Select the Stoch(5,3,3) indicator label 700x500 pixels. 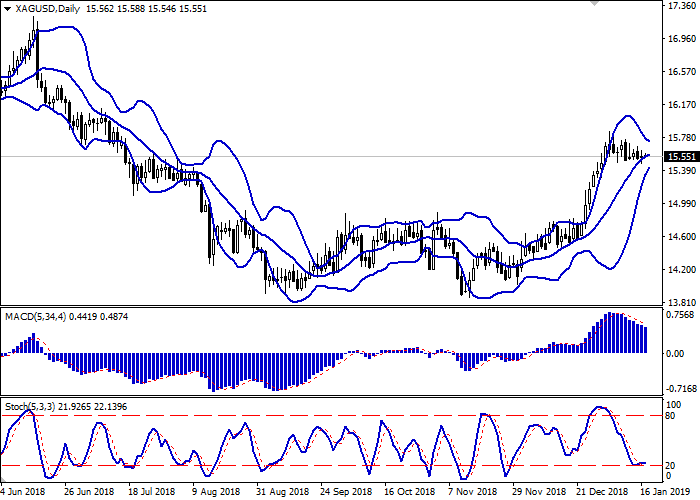point(34,409)
